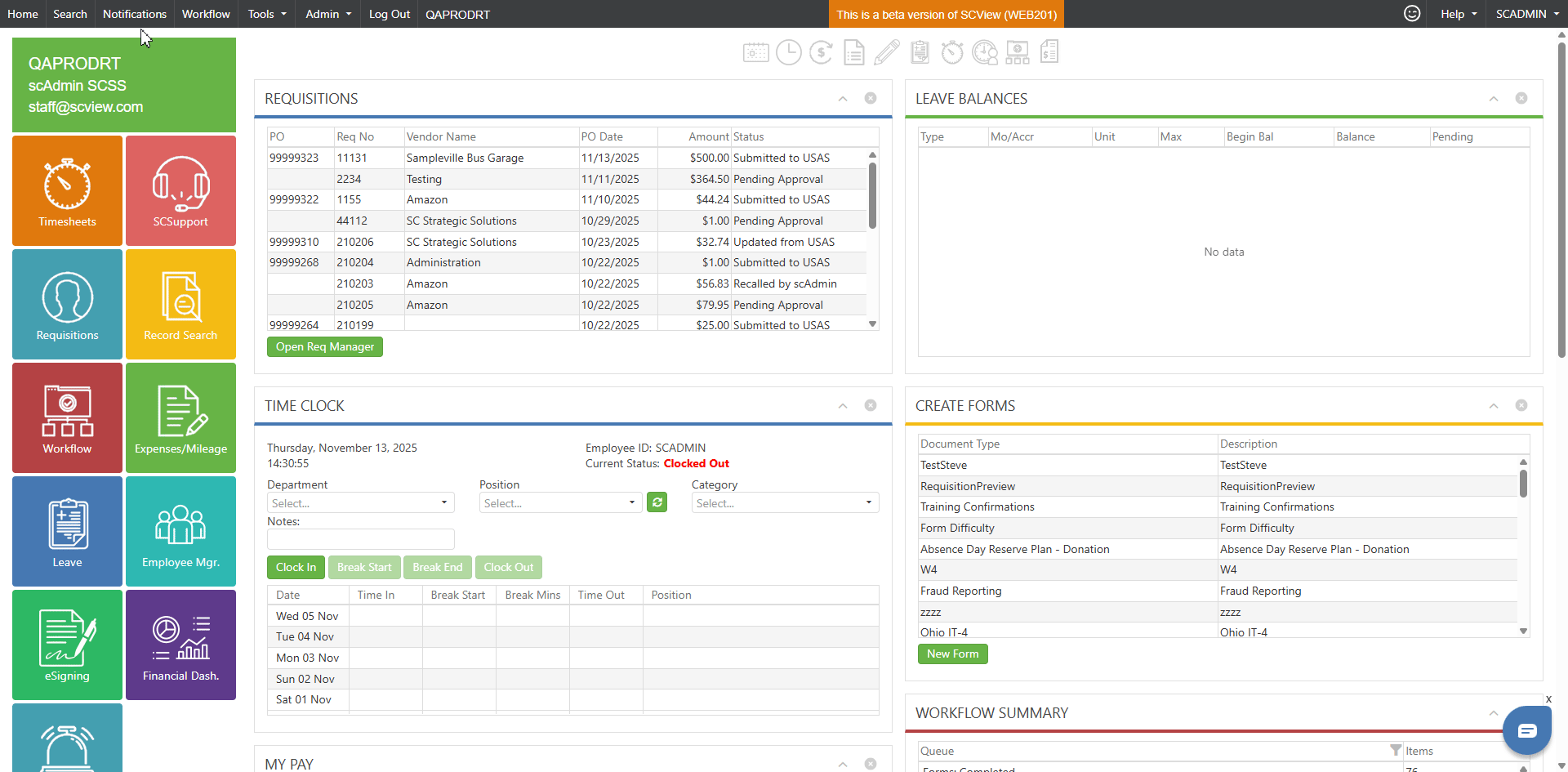Click the pencil icon in top toolbar
The width and height of the screenshot is (1568, 772).
(x=887, y=52)
